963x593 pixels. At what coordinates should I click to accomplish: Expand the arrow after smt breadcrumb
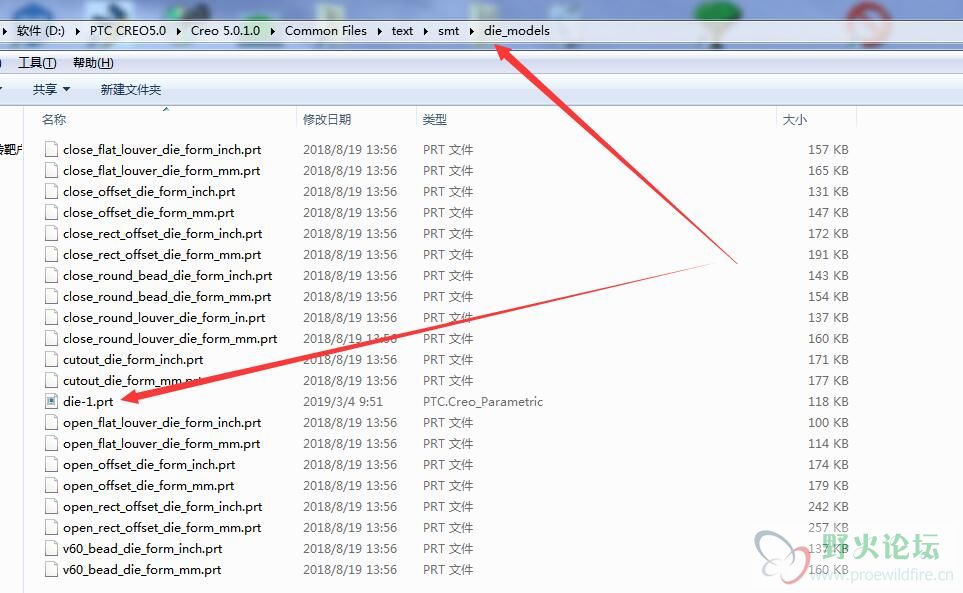(472, 31)
